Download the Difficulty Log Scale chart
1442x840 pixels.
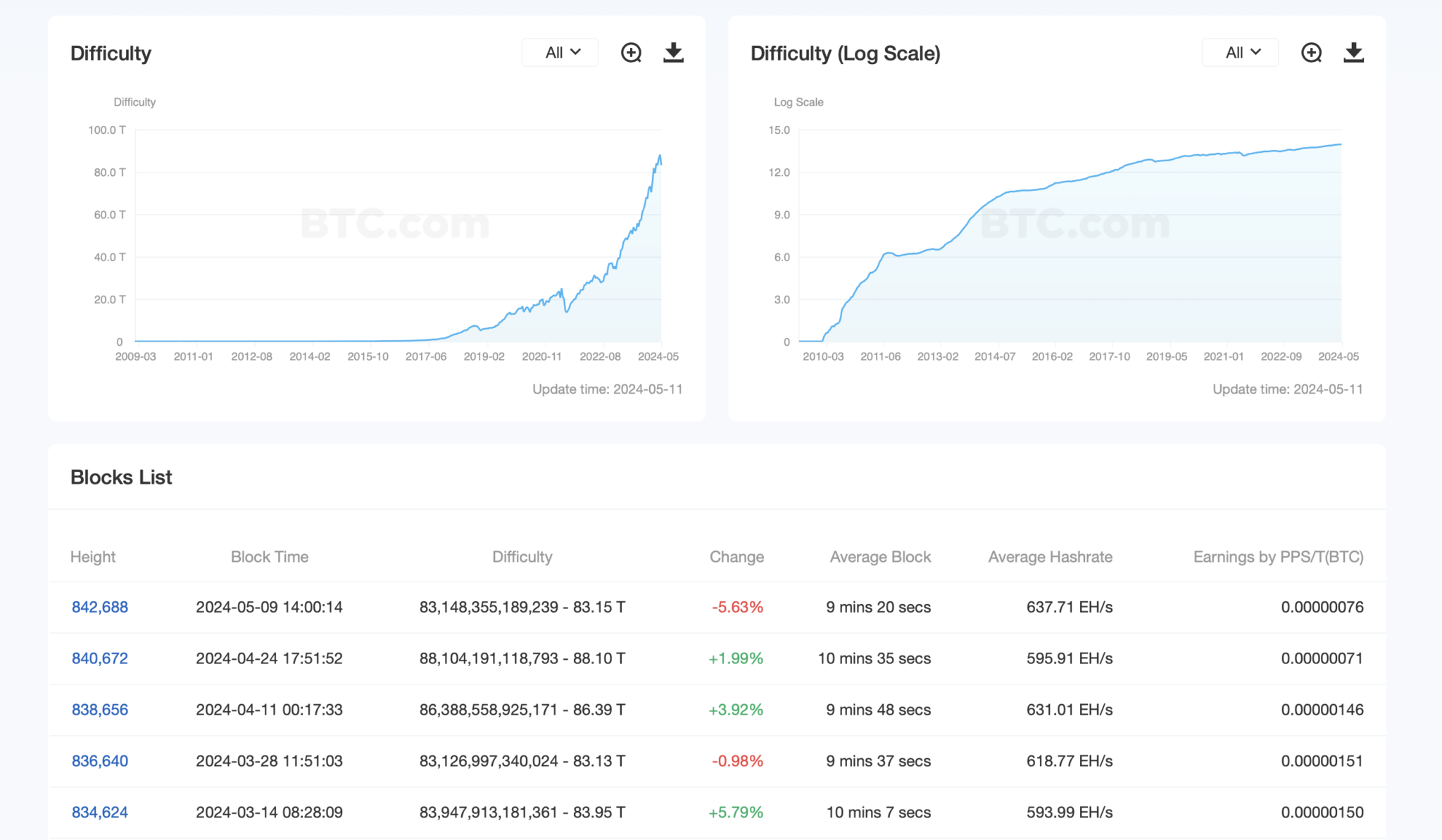1353,53
